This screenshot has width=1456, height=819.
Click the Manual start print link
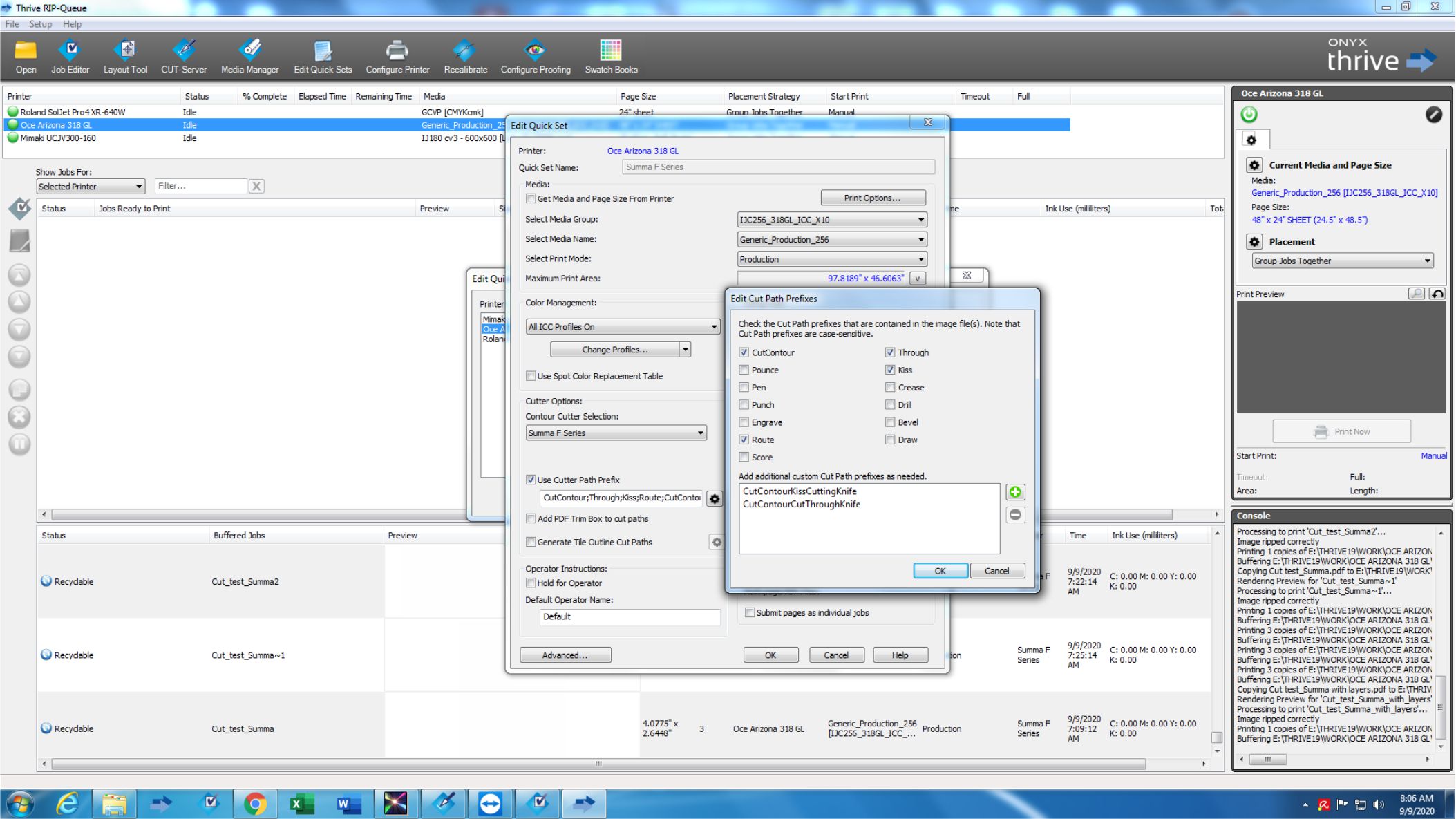(x=1433, y=455)
